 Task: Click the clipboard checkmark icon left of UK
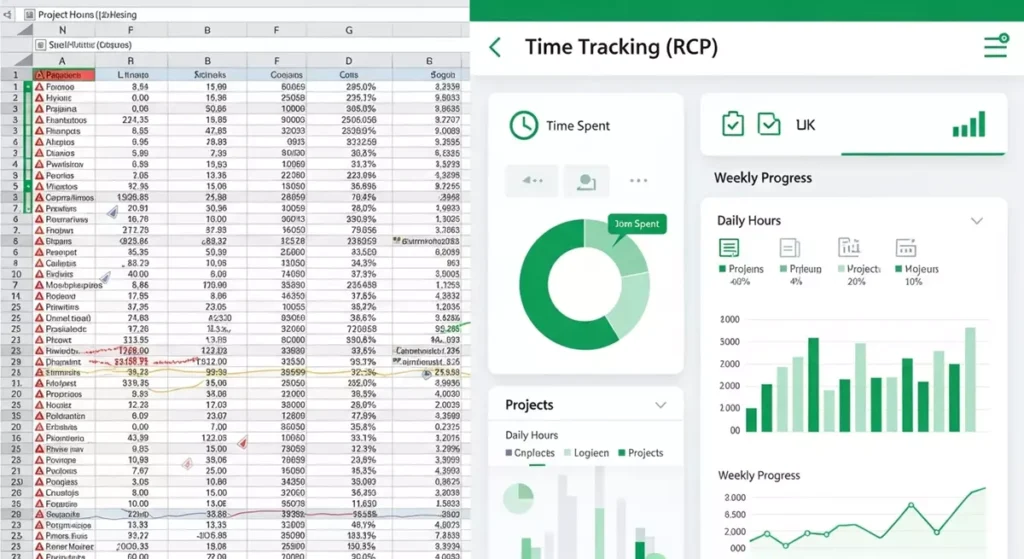pos(733,123)
